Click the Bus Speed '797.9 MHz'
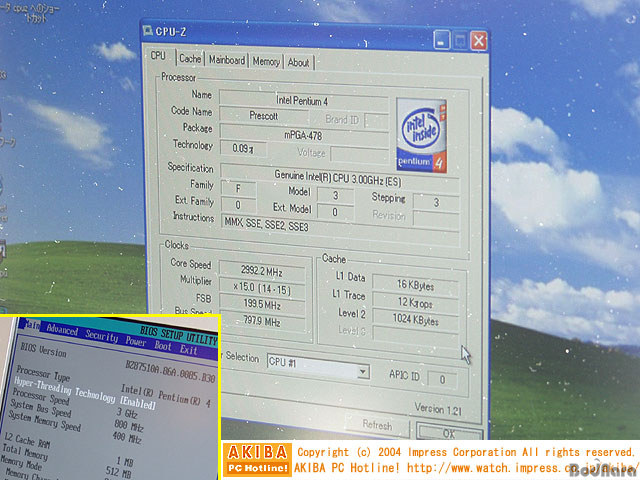This screenshot has height=480, width=640. [x=262, y=322]
